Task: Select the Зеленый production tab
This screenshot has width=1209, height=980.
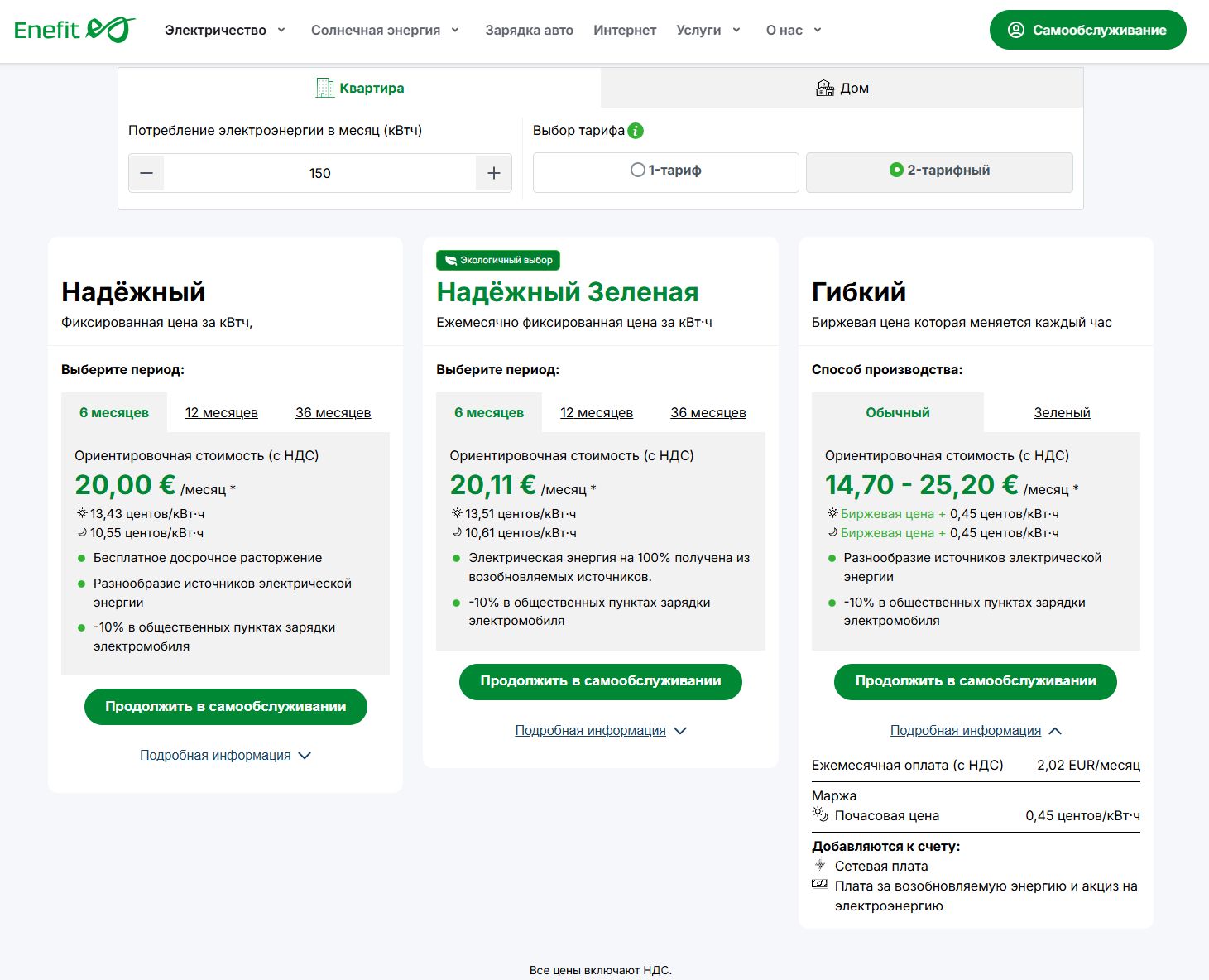Action: (x=1062, y=412)
